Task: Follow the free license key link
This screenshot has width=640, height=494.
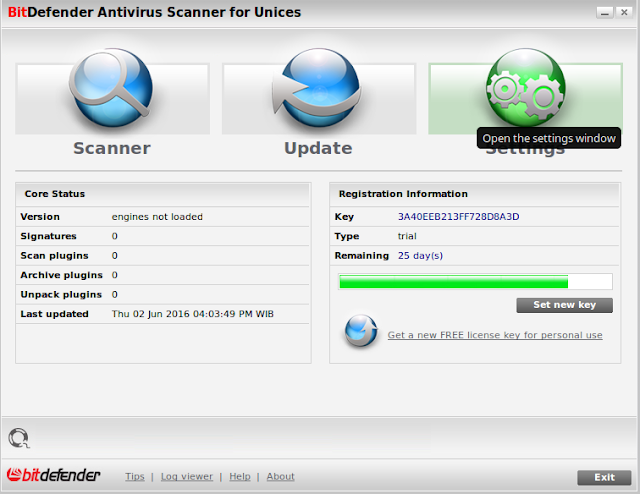Action: tap(495, 335)
